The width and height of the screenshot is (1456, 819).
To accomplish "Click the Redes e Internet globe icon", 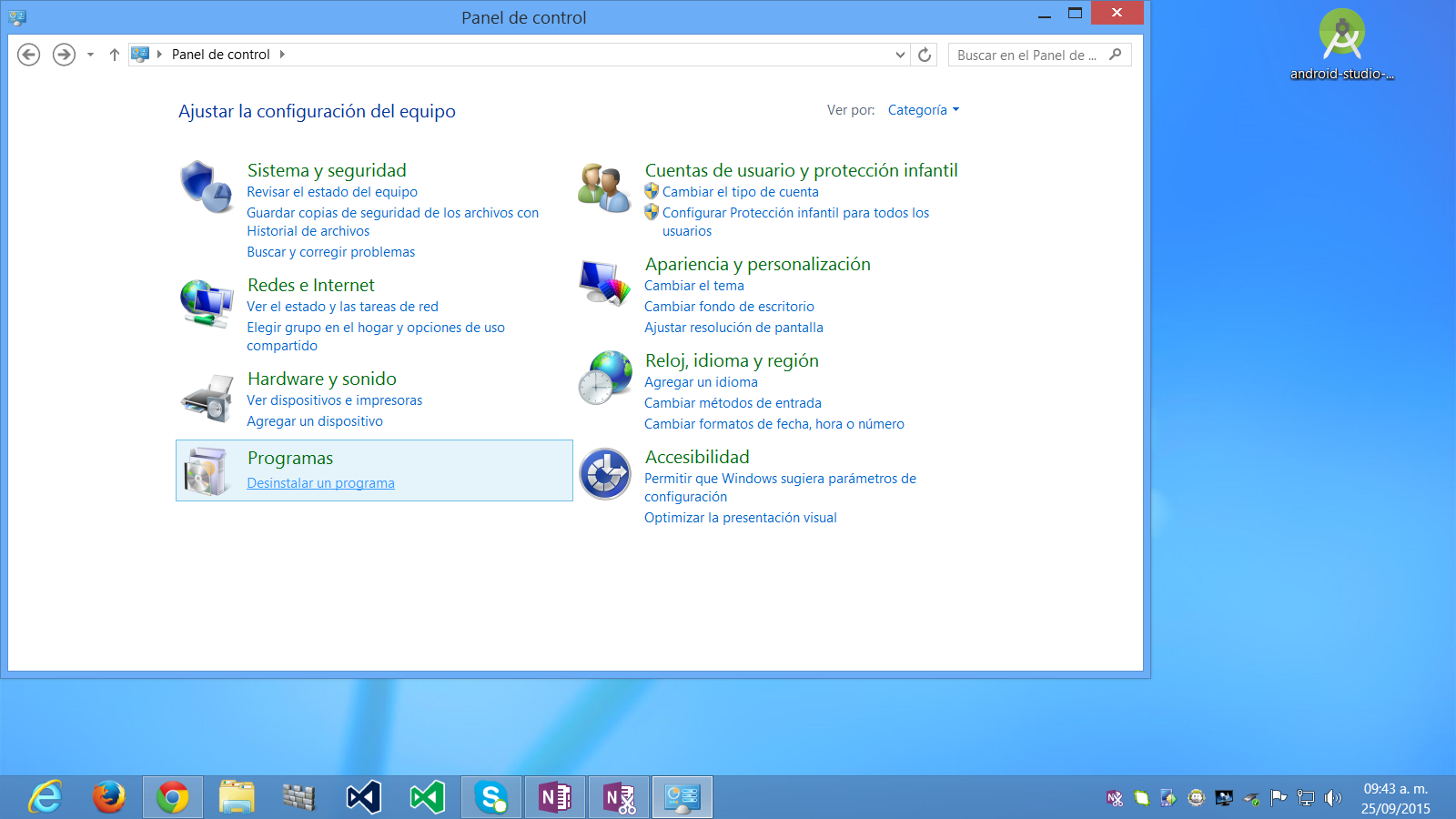I will coord(206,303).
